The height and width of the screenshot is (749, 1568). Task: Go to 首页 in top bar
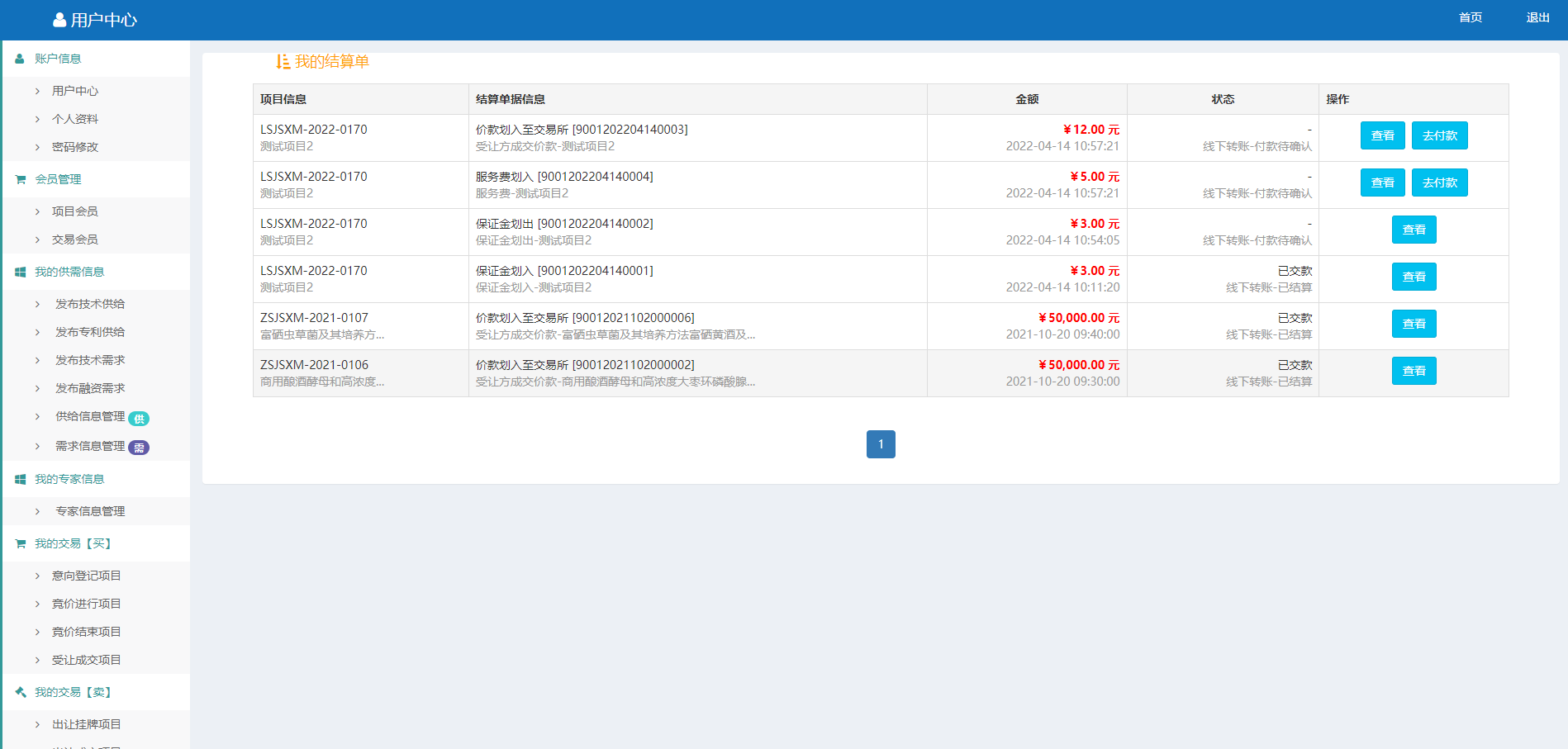coord(1471,17)
